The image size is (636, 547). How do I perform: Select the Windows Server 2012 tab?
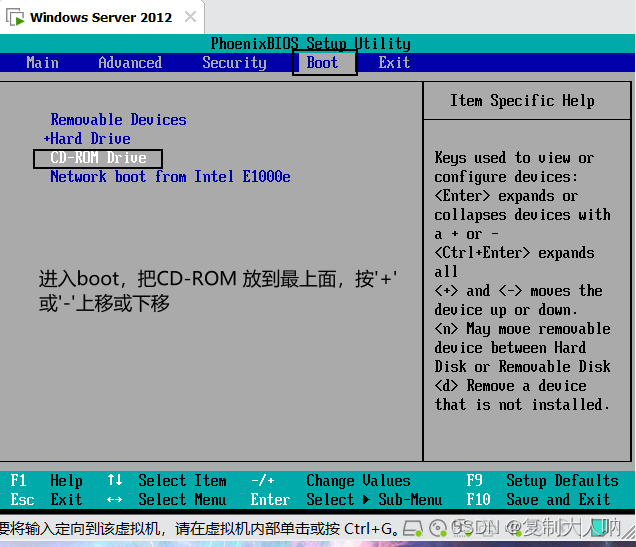point(101,17)
